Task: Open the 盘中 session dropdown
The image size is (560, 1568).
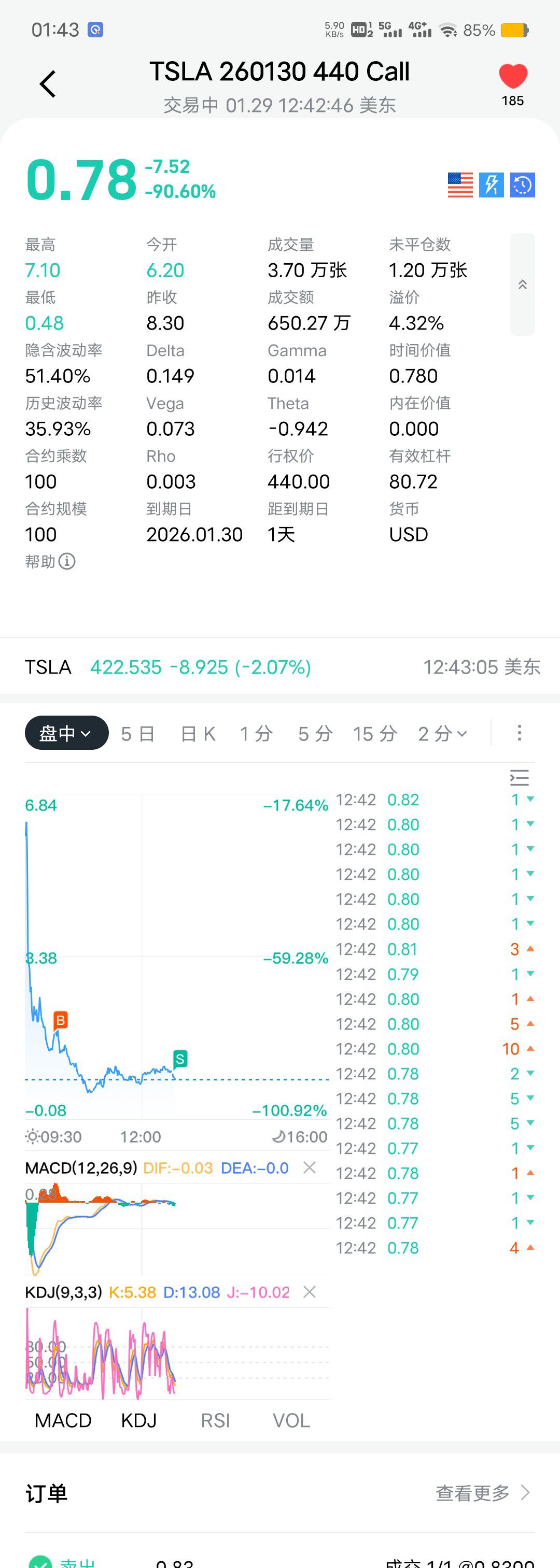Action: (x=66, y=734)
